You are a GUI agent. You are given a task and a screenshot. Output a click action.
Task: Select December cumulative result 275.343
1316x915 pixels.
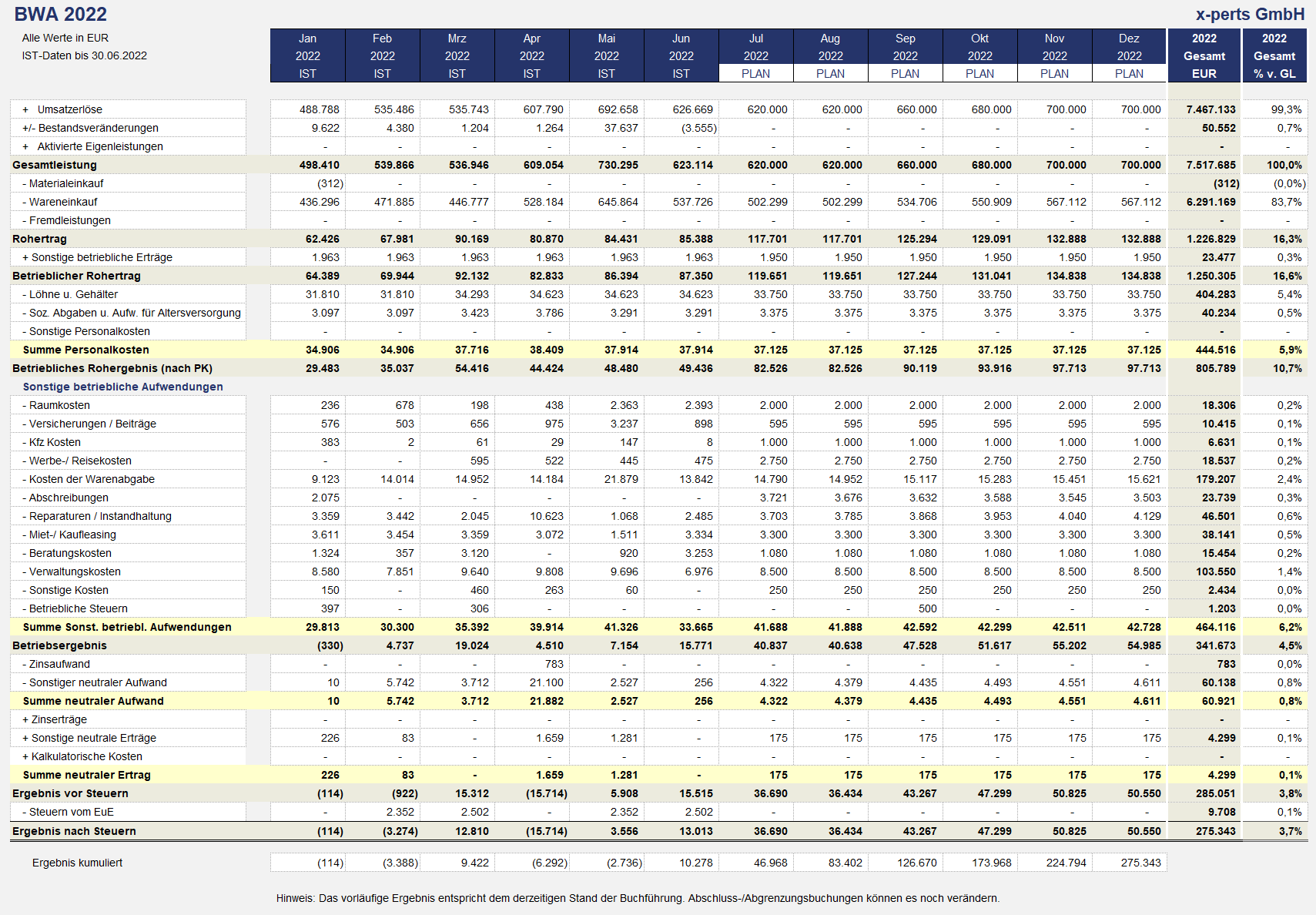[x=1140, y=863]
